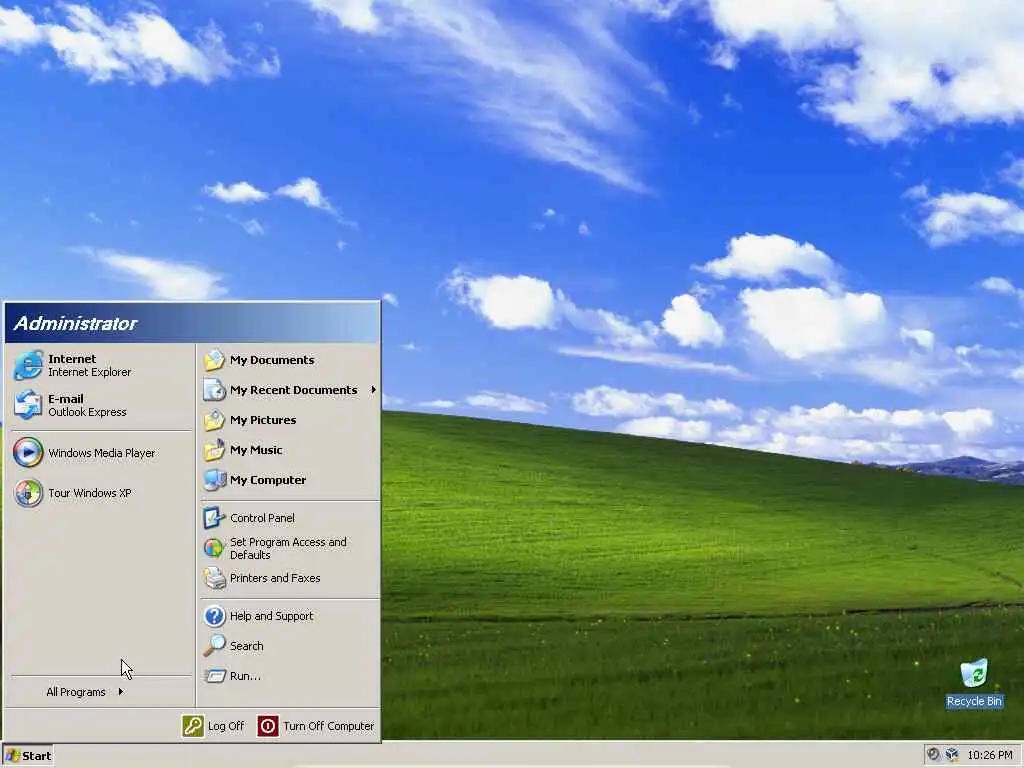
Task: Click the tray icon beside the clock
Action: click(952, 755)
